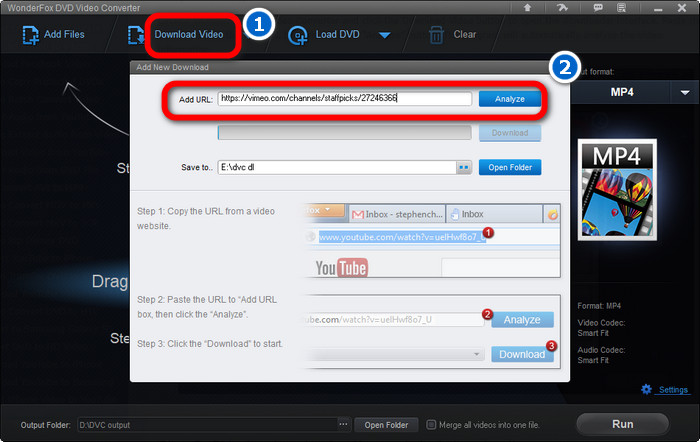The width and height of the screenshot is (700, 442).
Task: Click the Add New Download dialog title
Action: 172,67
